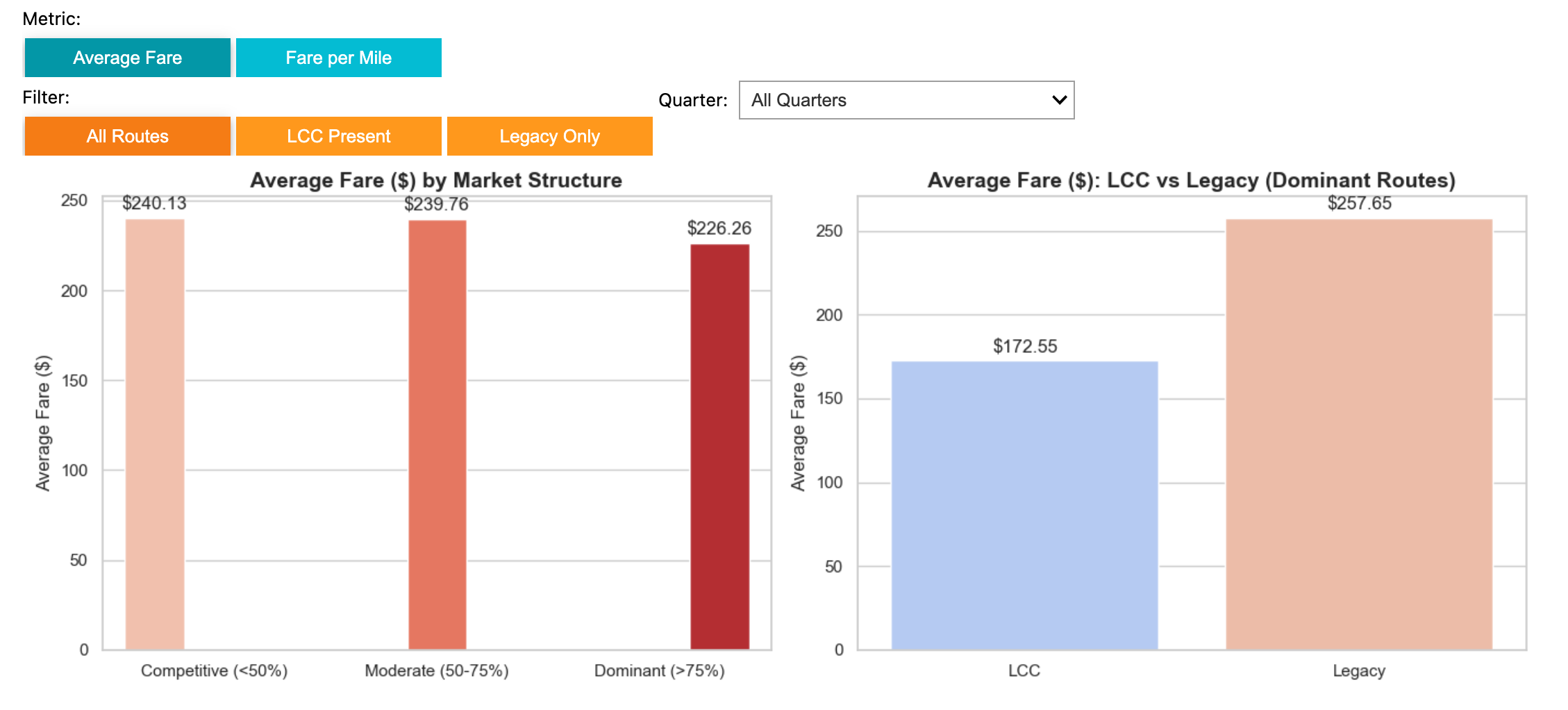The image size is (1568, 710).
Task: Click the Moderate (50-75%) bar
Action: point(437,435)
